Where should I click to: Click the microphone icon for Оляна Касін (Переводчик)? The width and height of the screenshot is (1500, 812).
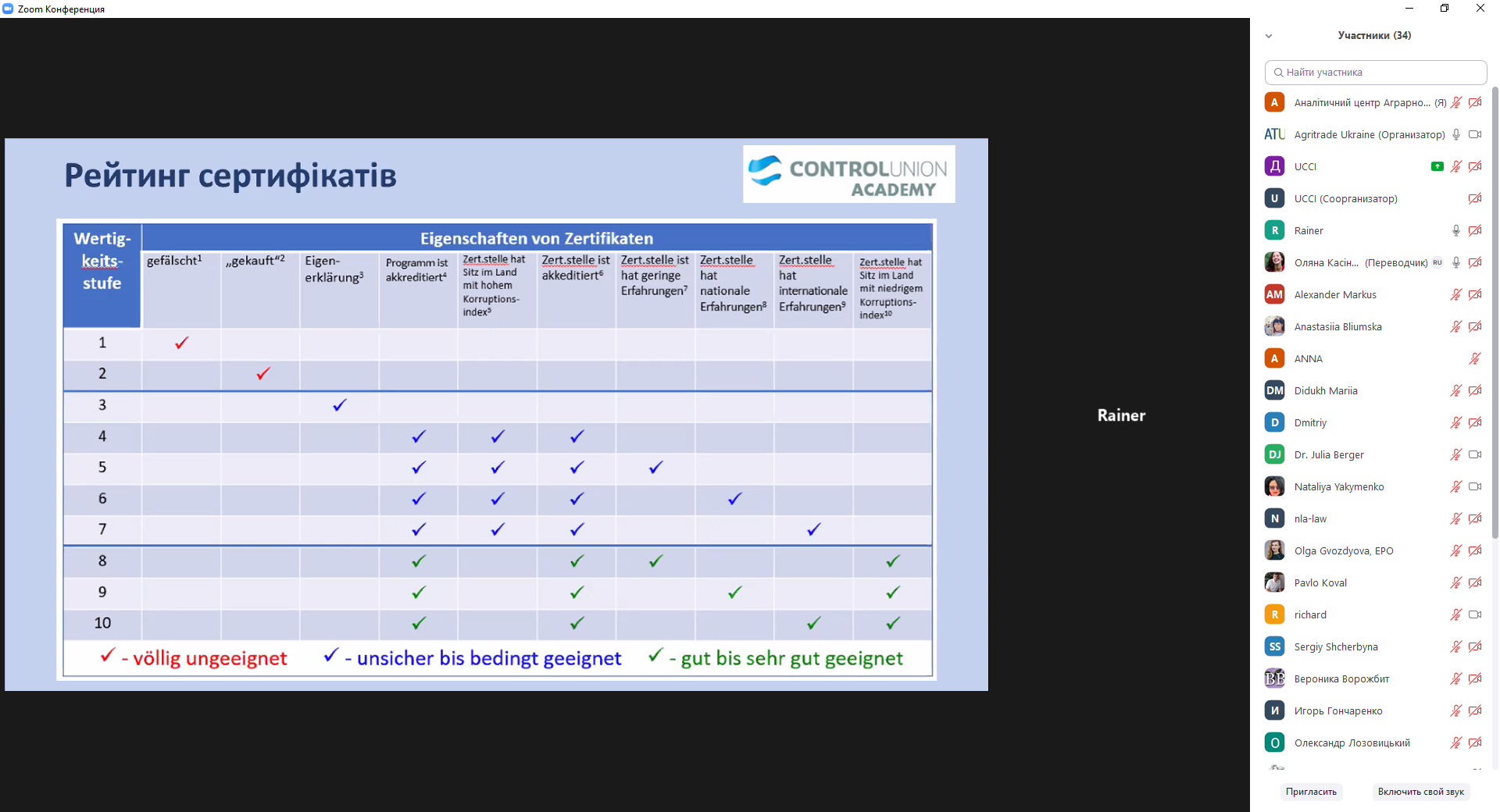1456,262
